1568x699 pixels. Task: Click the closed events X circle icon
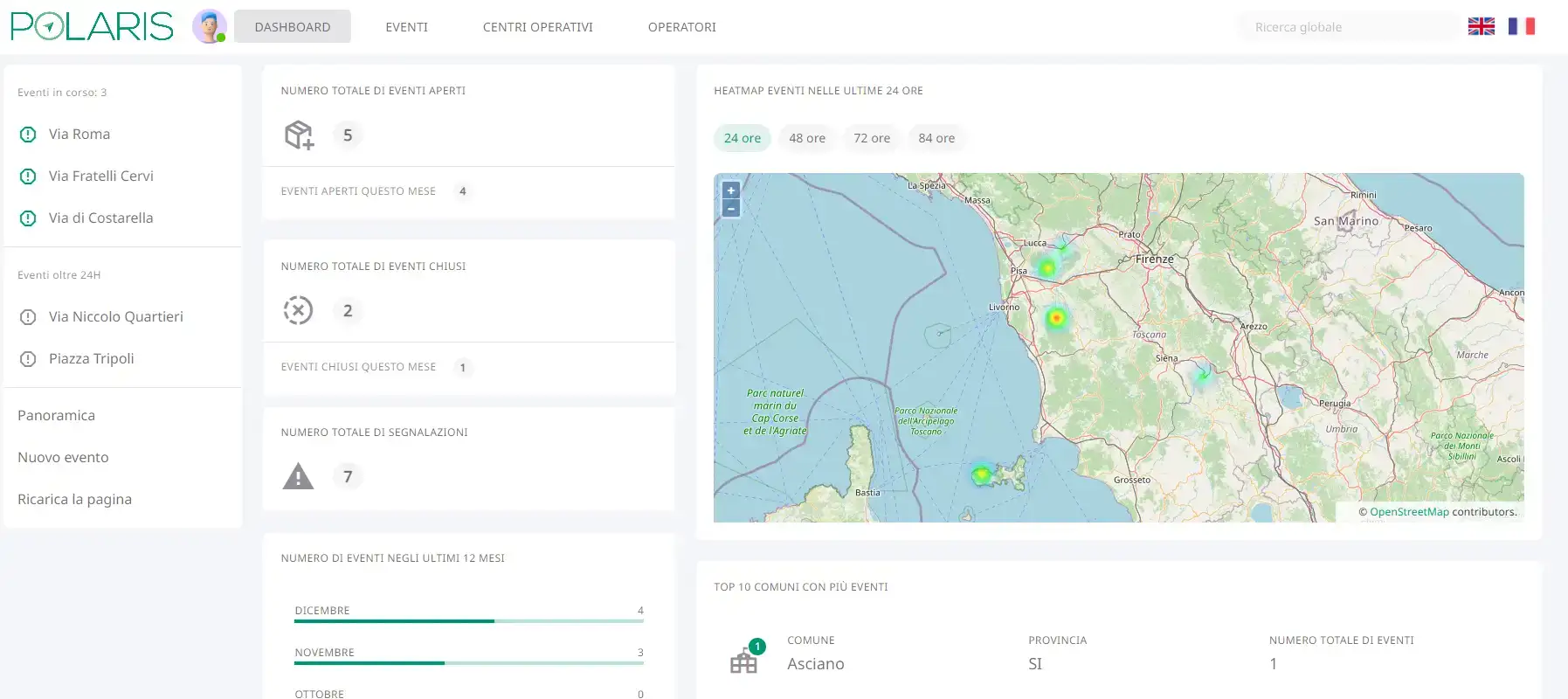click(298, 310)
